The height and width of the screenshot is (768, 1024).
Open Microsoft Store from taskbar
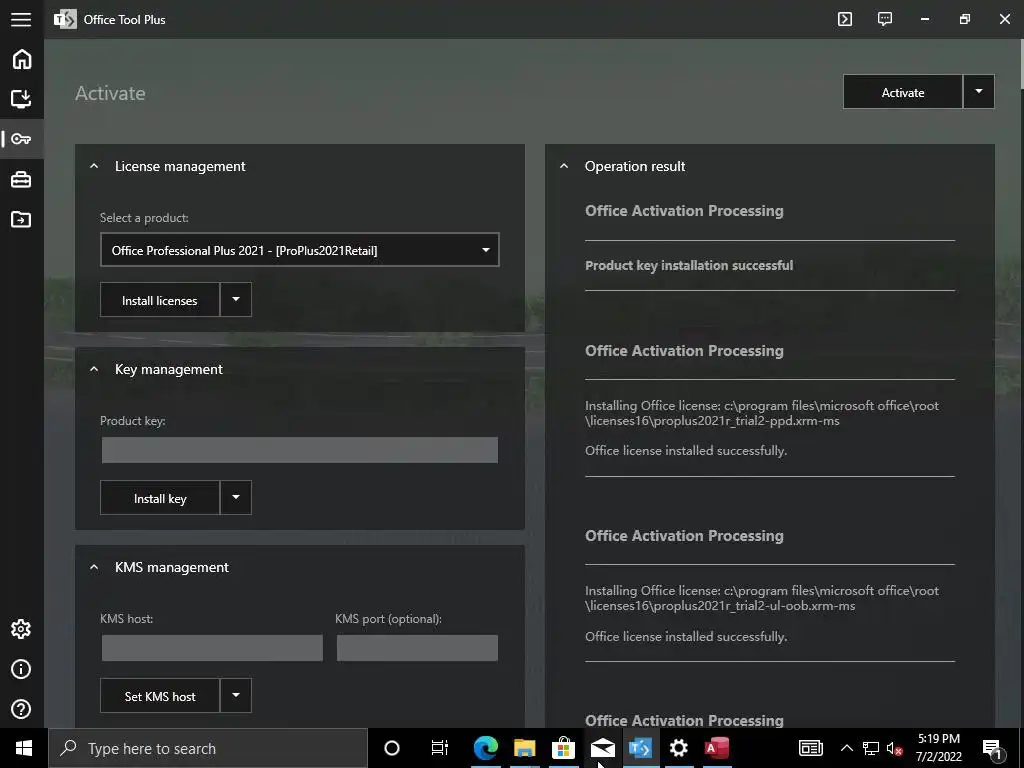(x=563, y=748)
